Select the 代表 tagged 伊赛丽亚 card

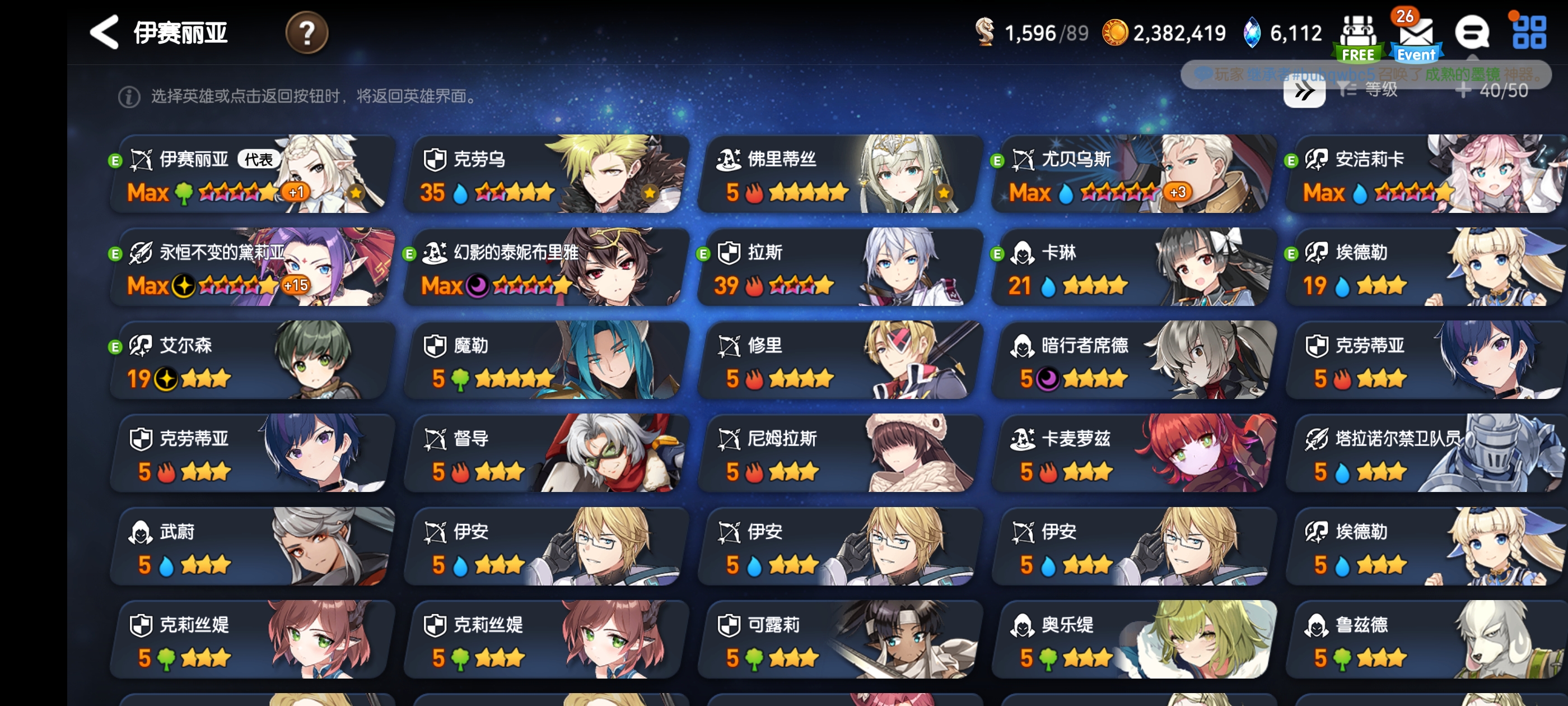click(x=251, y=174)
